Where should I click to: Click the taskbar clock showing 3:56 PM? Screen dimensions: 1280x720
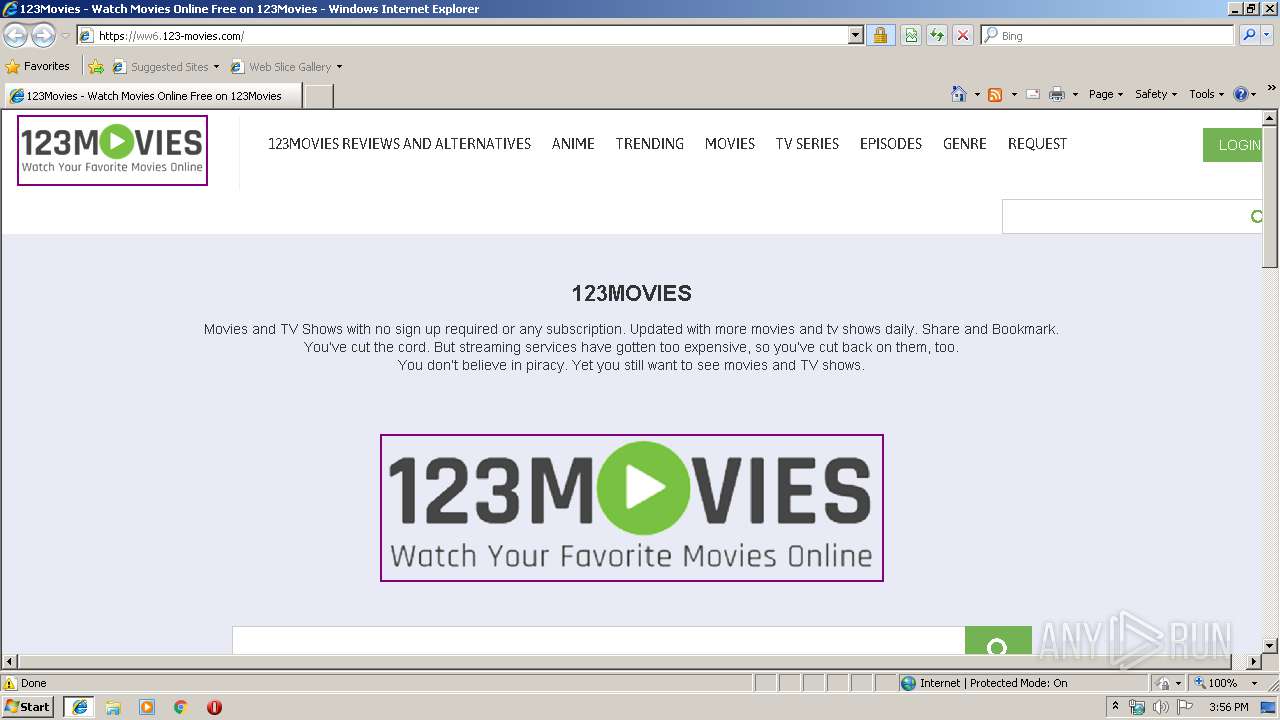point(1228,707)
